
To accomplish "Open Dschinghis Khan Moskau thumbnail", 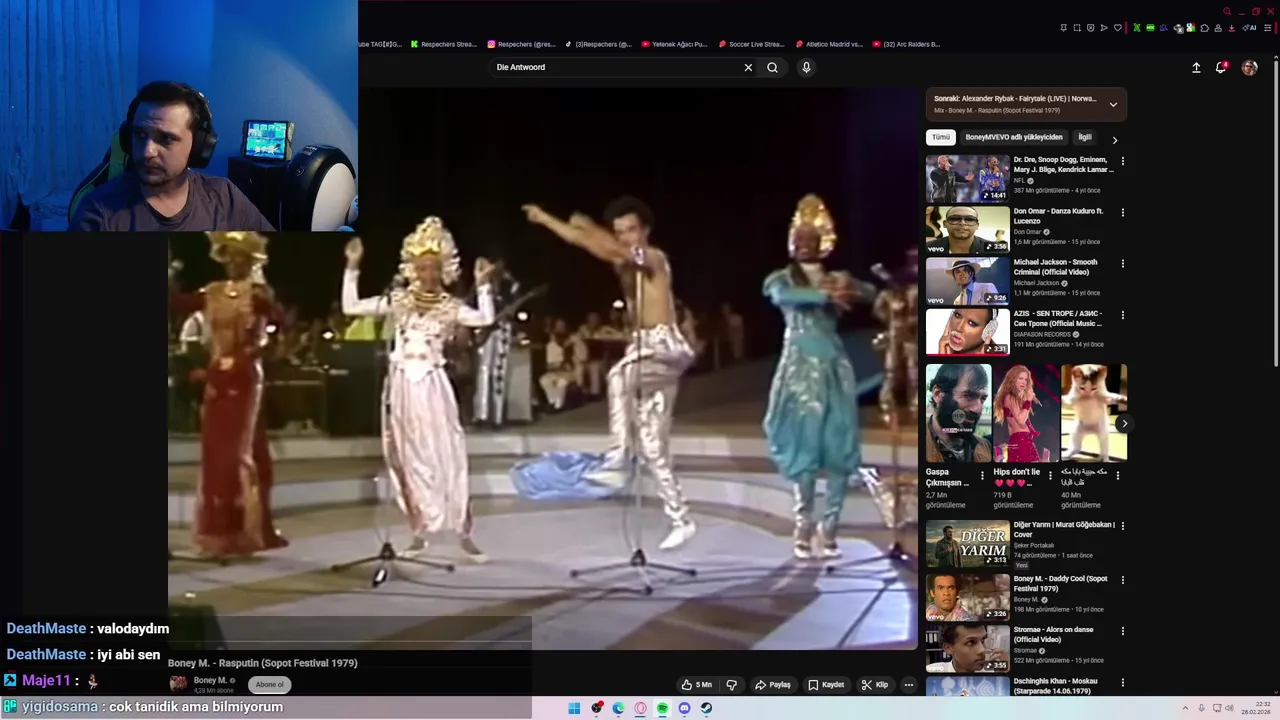I will 967,686.
